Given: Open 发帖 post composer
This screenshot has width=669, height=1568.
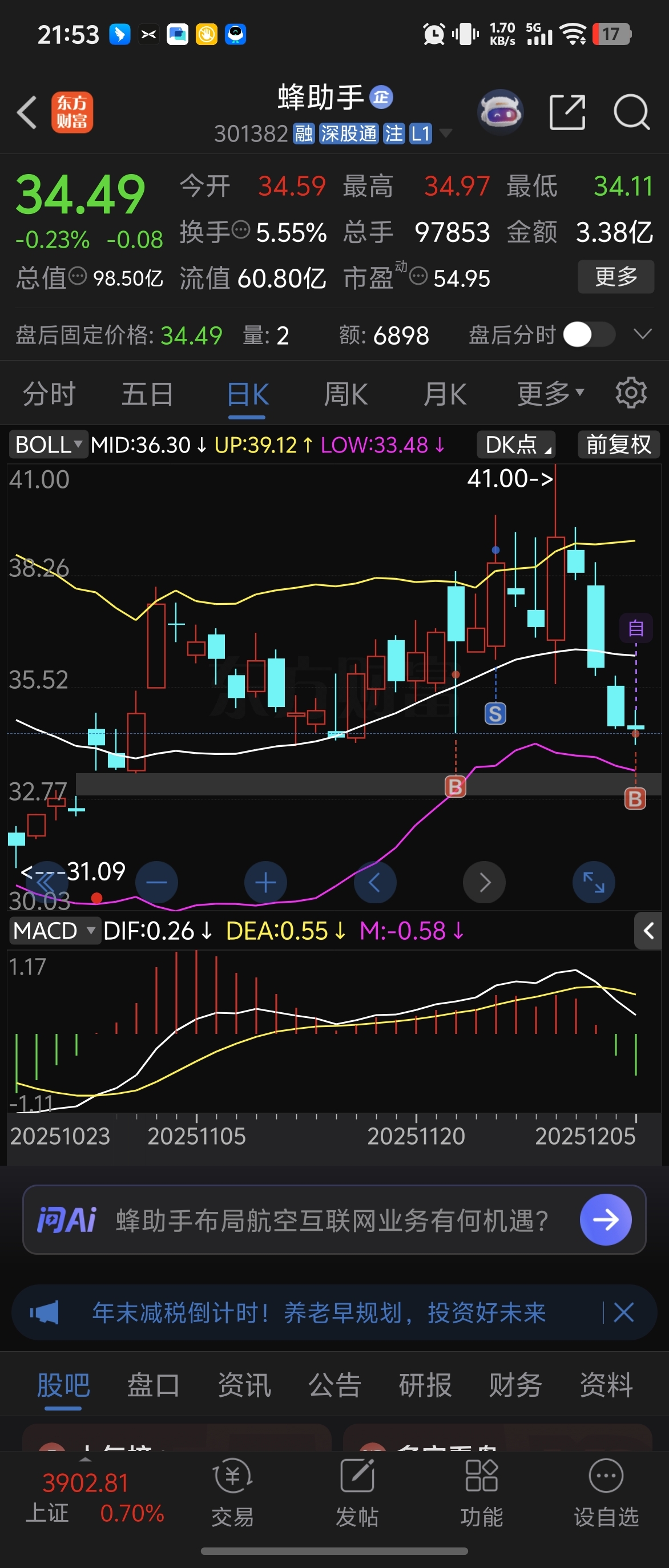Looking at the screenshot, I should click(357, 1493).
